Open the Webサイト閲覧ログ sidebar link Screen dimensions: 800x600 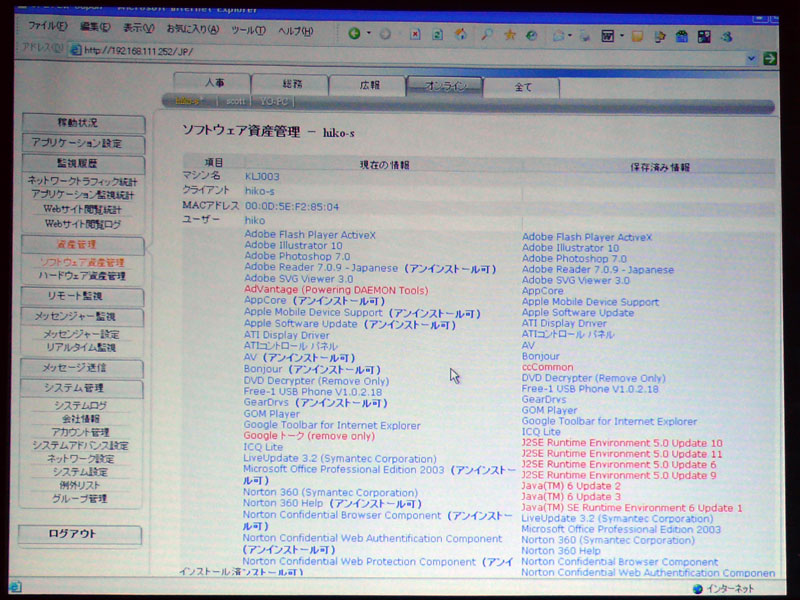(83, 223)
